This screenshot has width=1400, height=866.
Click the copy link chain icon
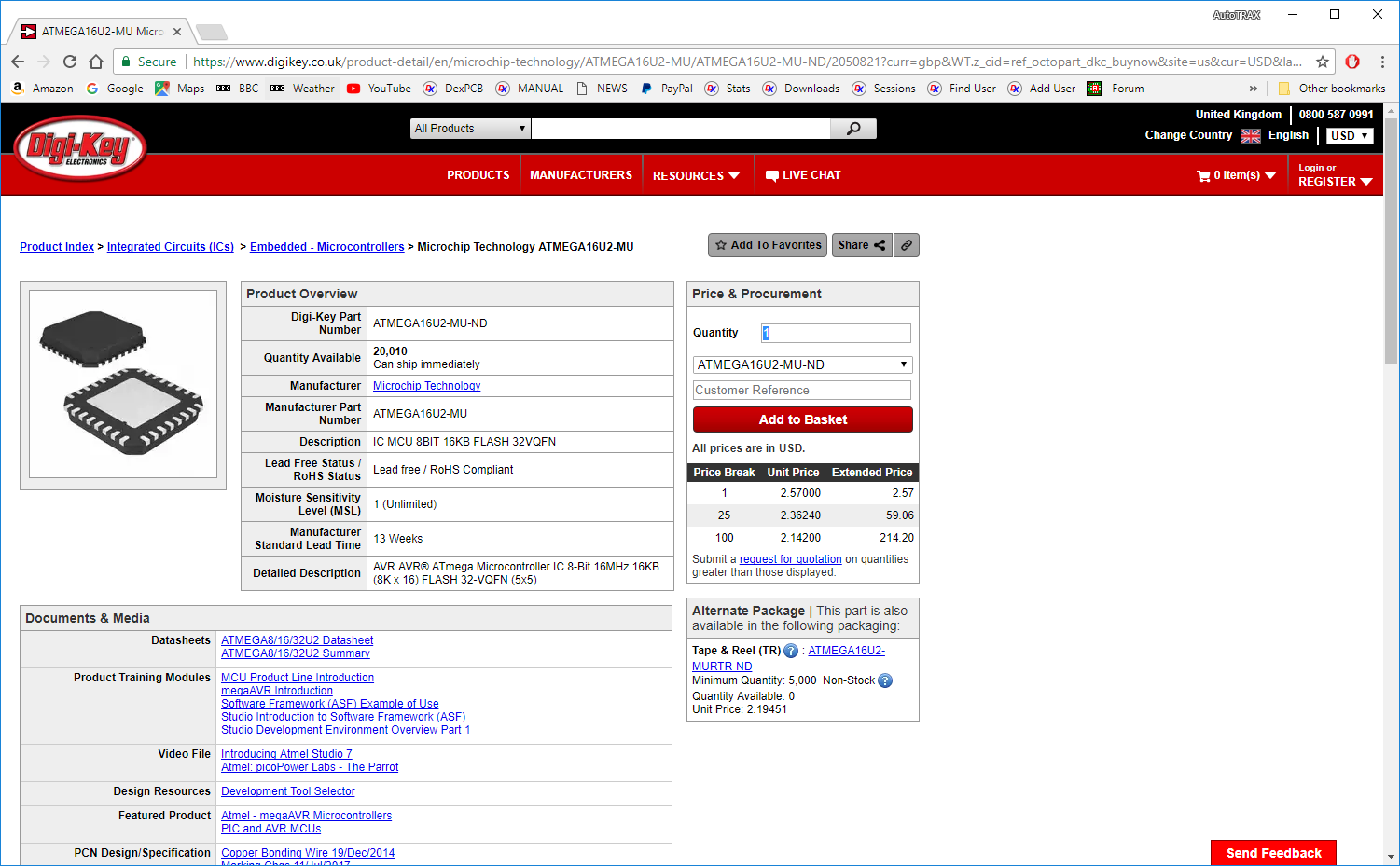click(906, 245)
